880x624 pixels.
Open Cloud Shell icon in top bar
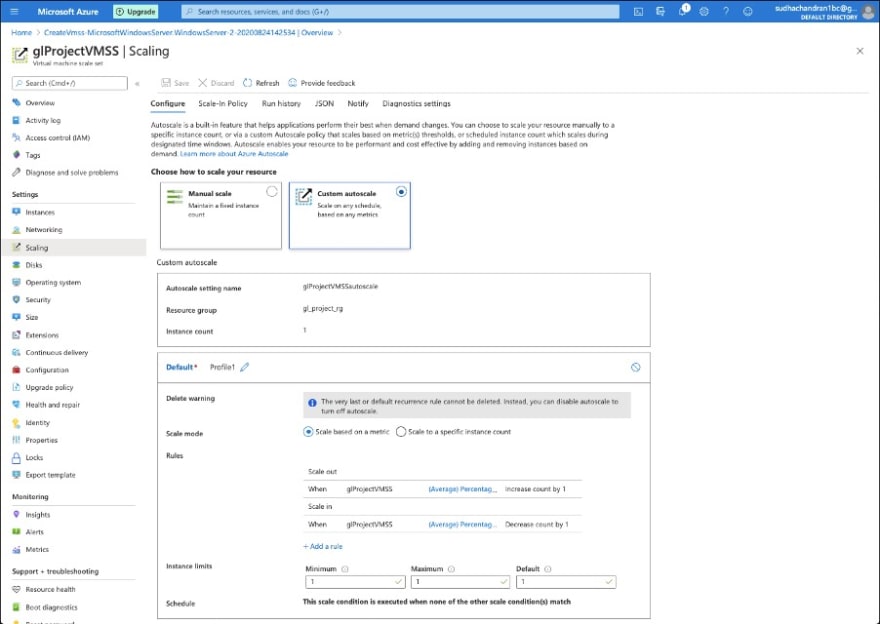click(x=638, y=11)
